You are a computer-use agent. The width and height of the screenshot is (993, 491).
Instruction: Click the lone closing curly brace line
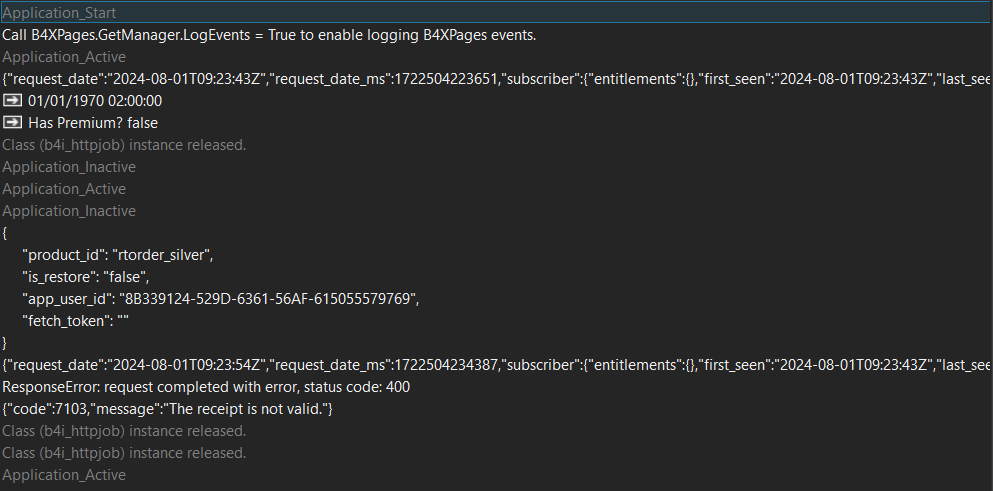(x=6, y=343)
